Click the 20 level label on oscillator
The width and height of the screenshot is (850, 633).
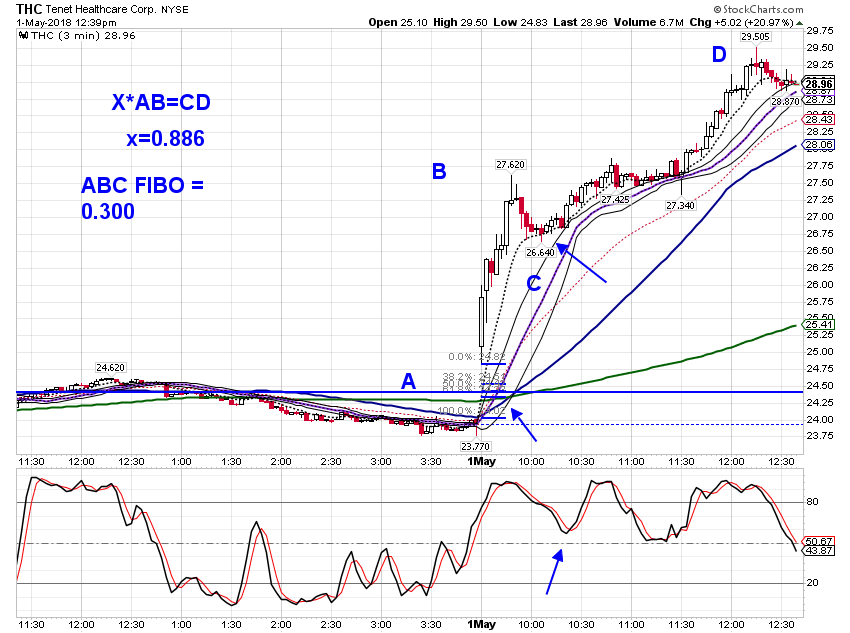tap(812, 583)
